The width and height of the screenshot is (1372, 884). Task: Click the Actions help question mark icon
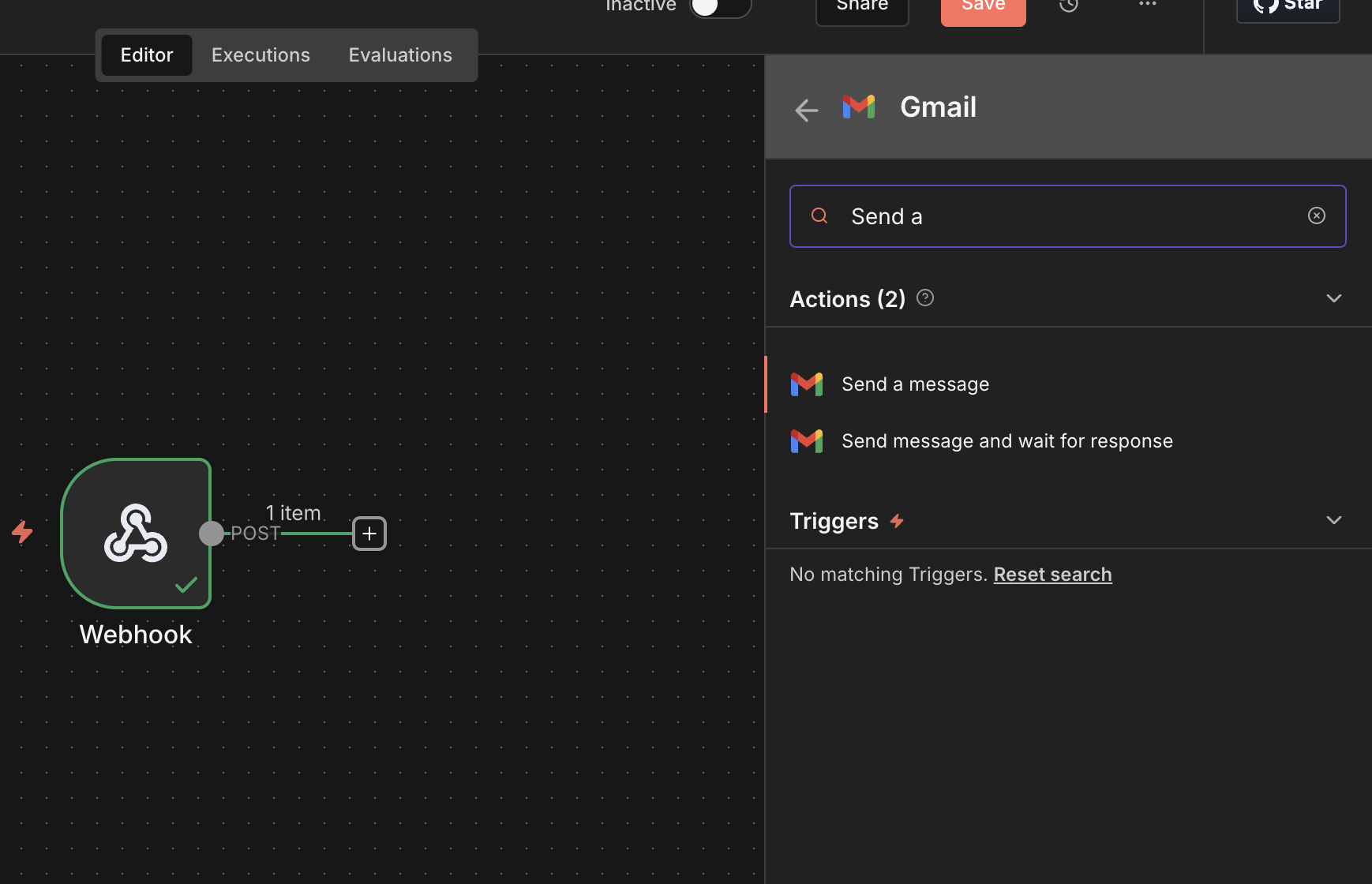[925, 298]
